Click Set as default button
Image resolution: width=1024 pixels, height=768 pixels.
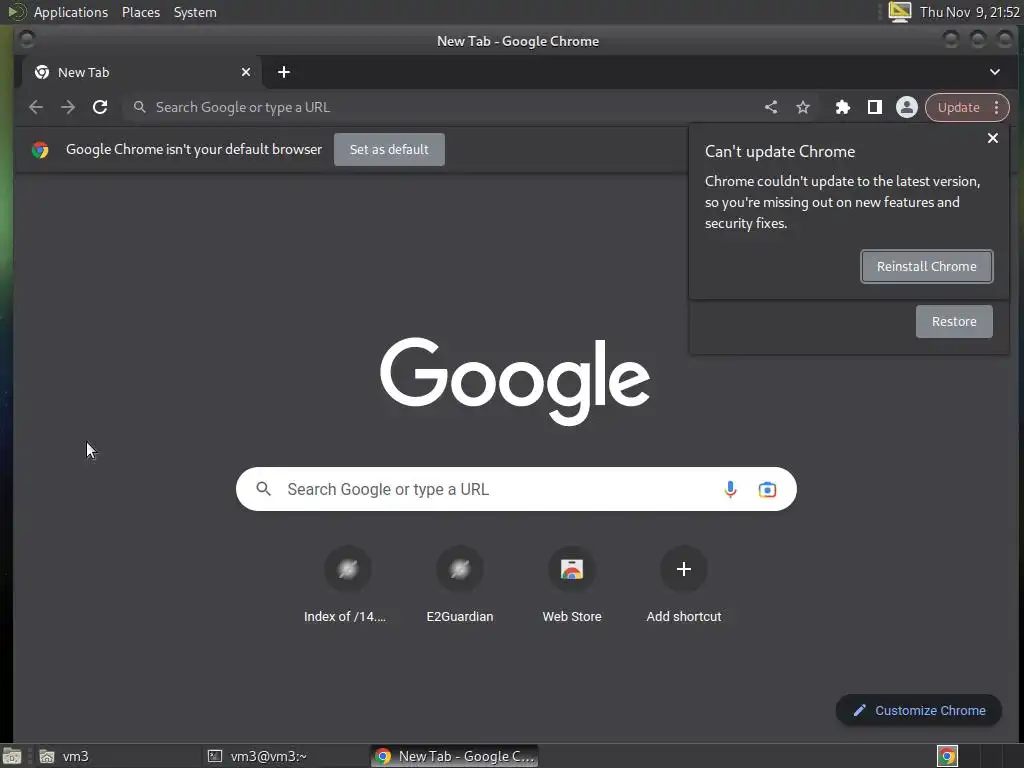point(389,150)
